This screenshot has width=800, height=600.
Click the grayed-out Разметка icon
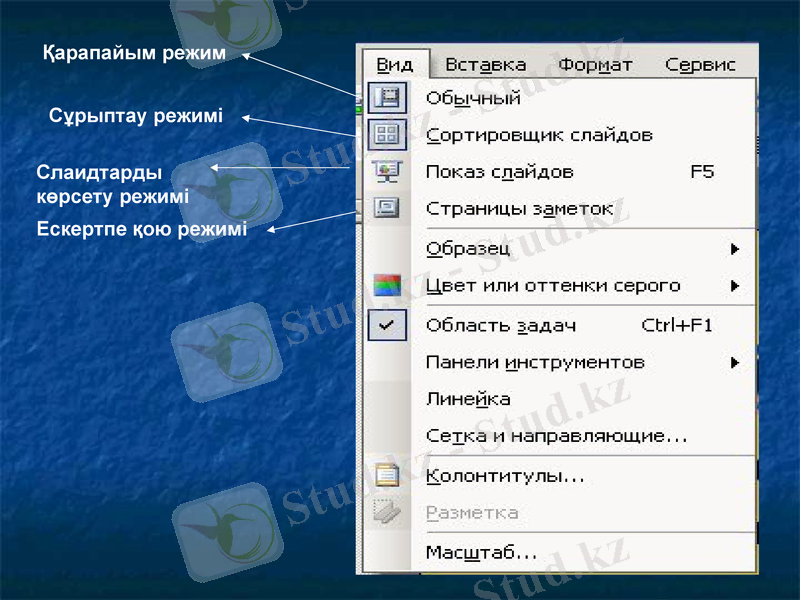[x=386, y=513]
